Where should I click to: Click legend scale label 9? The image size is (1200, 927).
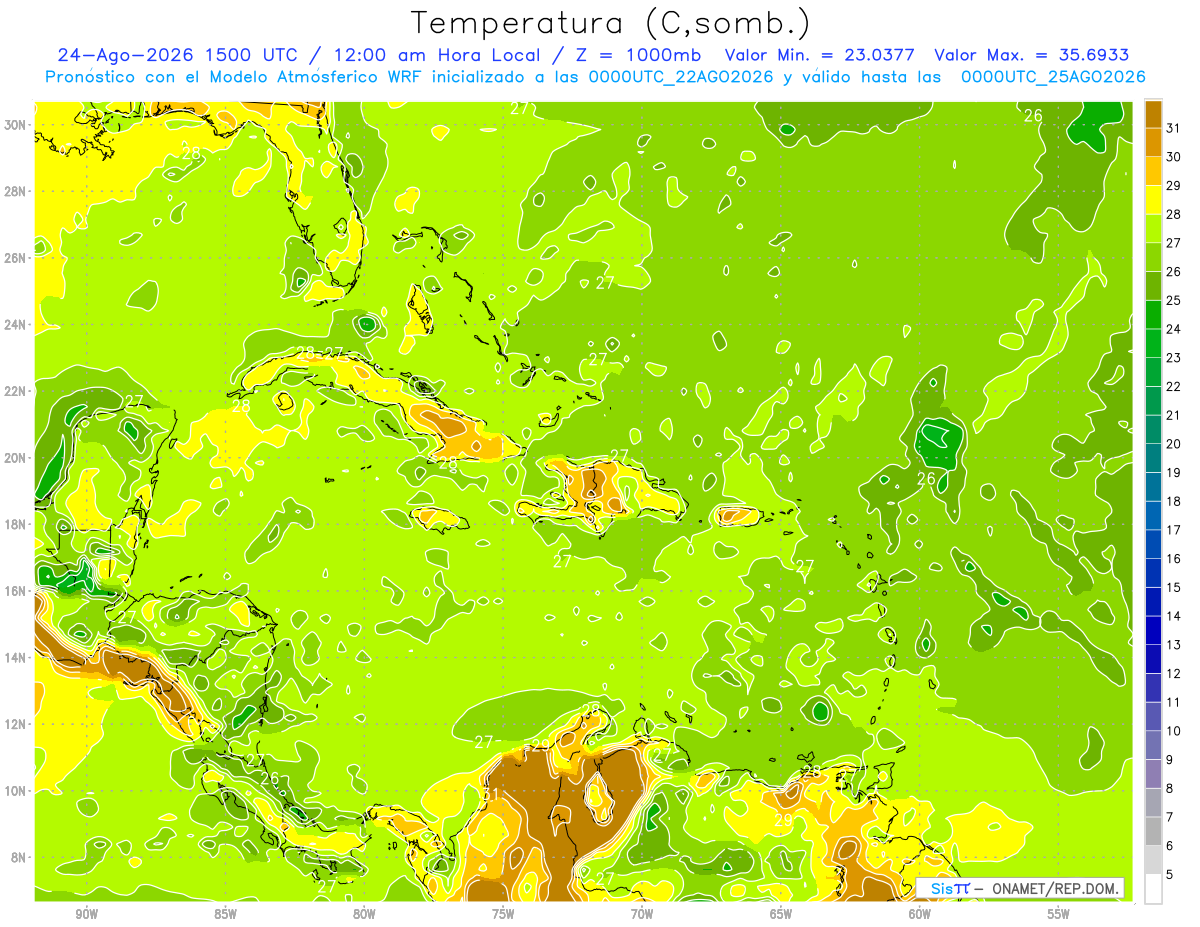coord(1170,760)
